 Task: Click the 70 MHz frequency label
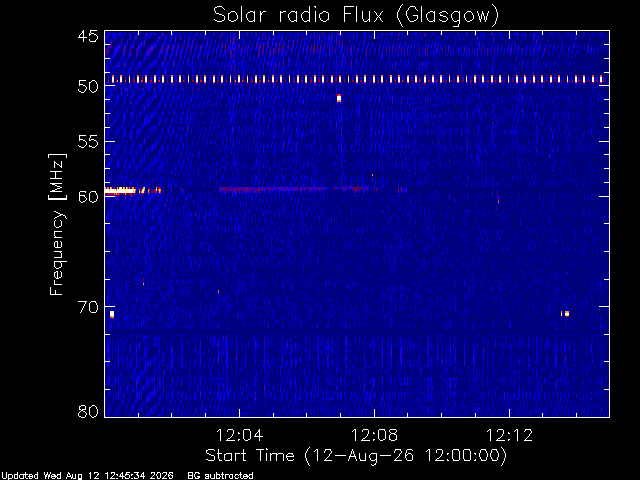pyautogui.click(x=88, y=307)
